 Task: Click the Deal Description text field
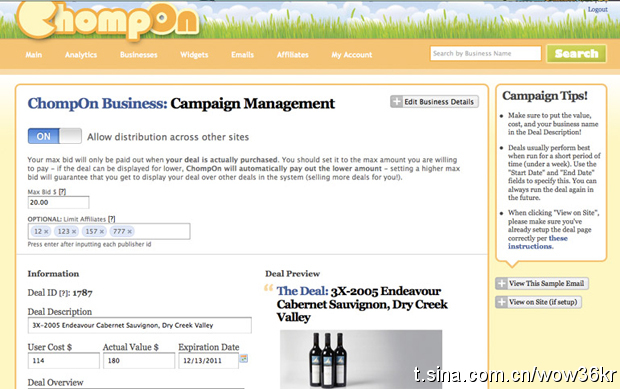(140, 325)
